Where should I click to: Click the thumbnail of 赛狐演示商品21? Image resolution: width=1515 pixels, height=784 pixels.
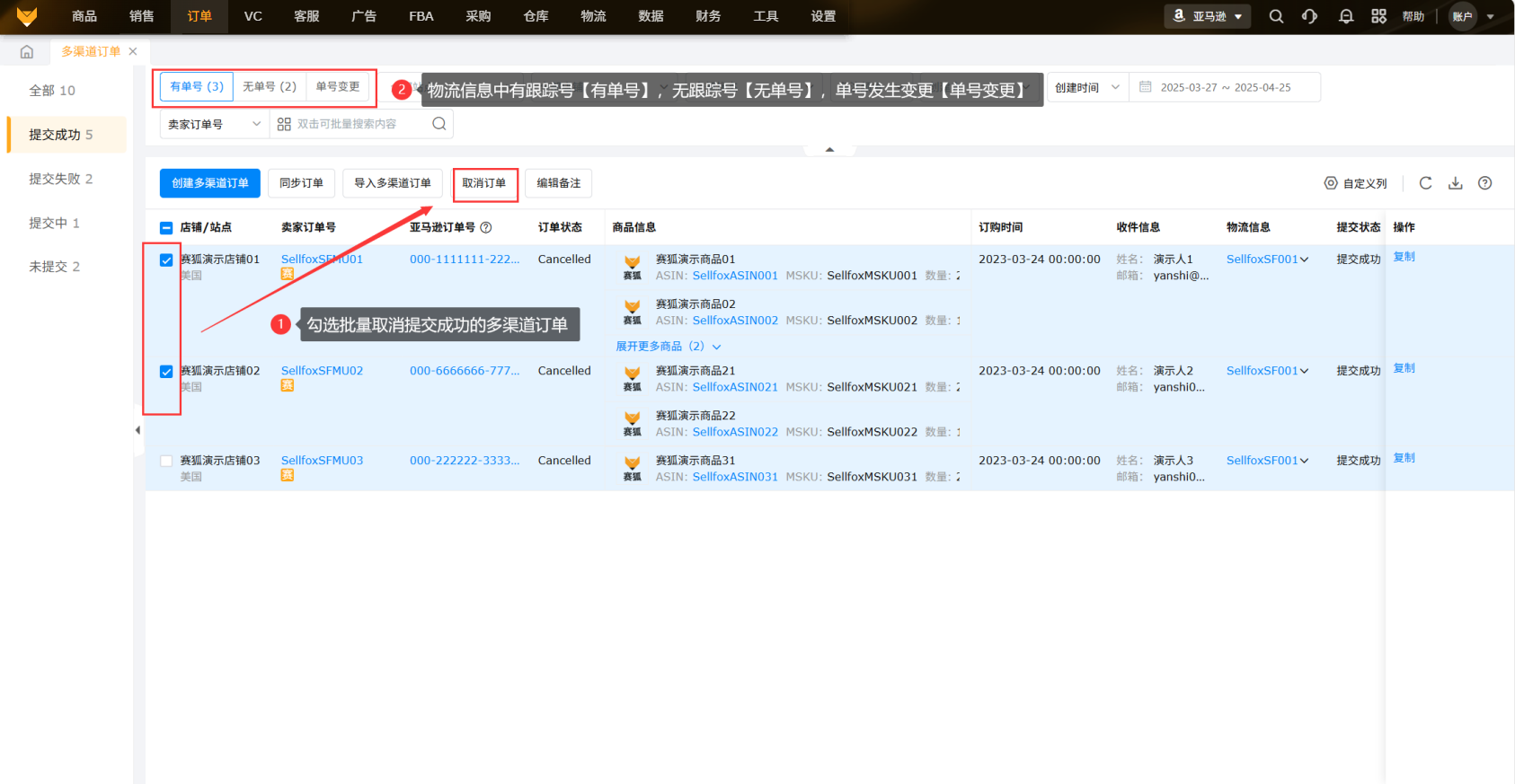click(633, 378)
